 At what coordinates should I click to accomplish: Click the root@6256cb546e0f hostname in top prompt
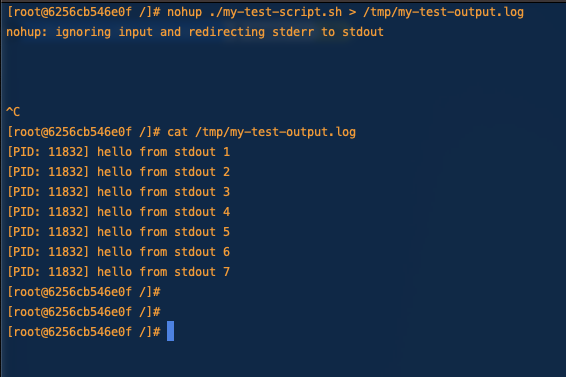click(x=73, y=12)
